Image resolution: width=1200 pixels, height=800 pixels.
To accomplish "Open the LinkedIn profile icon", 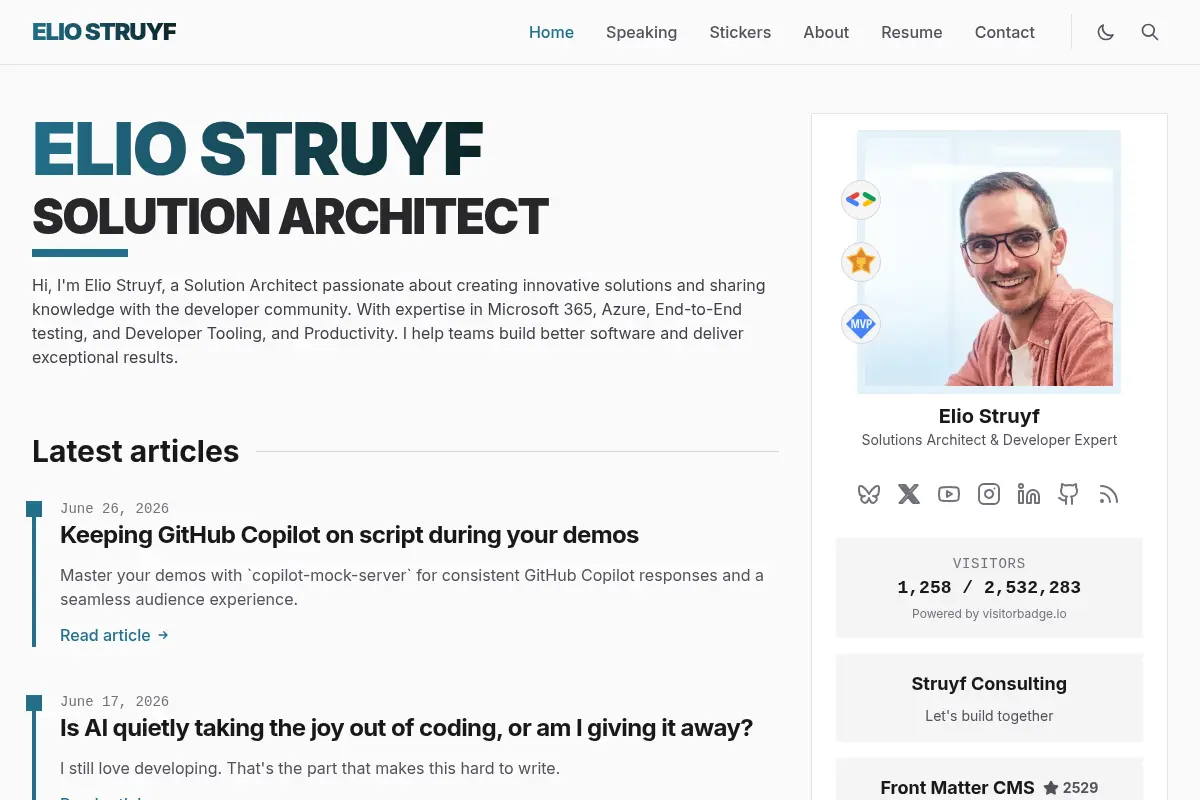I will 1029,494.
